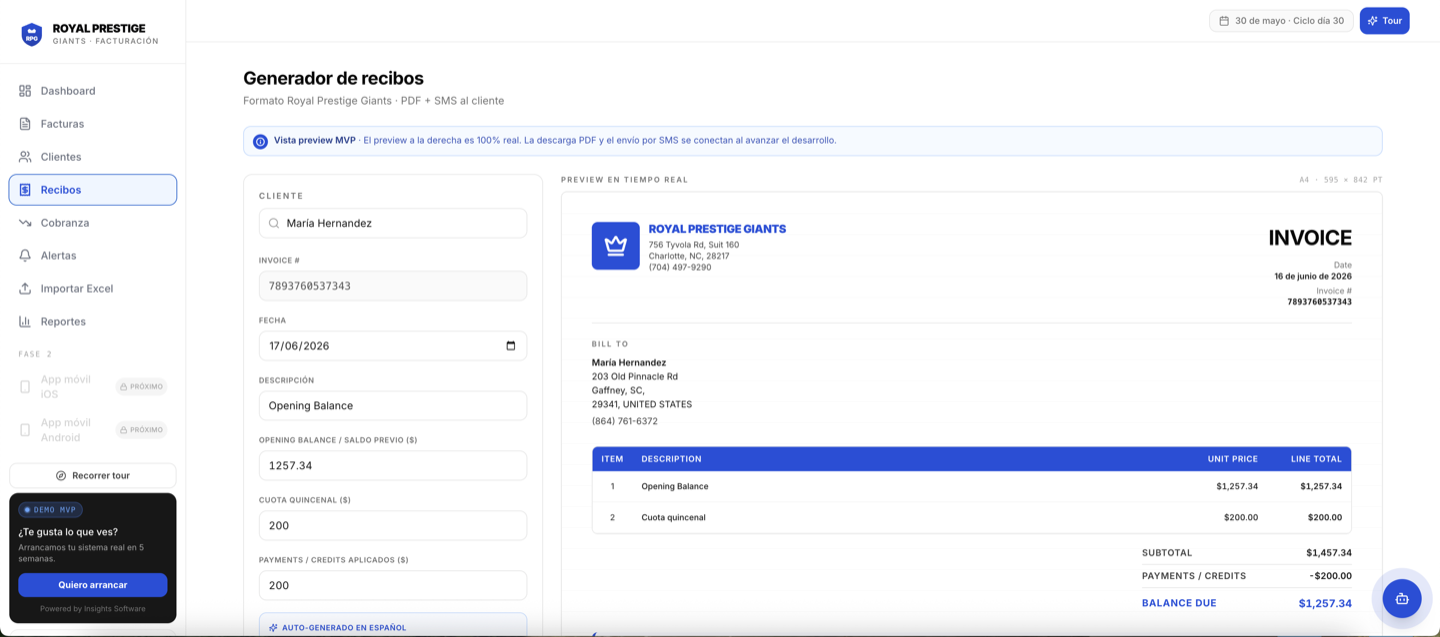Image resolution: width=1440 pixels, height=637 pixels.
Task: Click the Opening Balance amount field
Action: pyautogui.click(x=393, y=466)
